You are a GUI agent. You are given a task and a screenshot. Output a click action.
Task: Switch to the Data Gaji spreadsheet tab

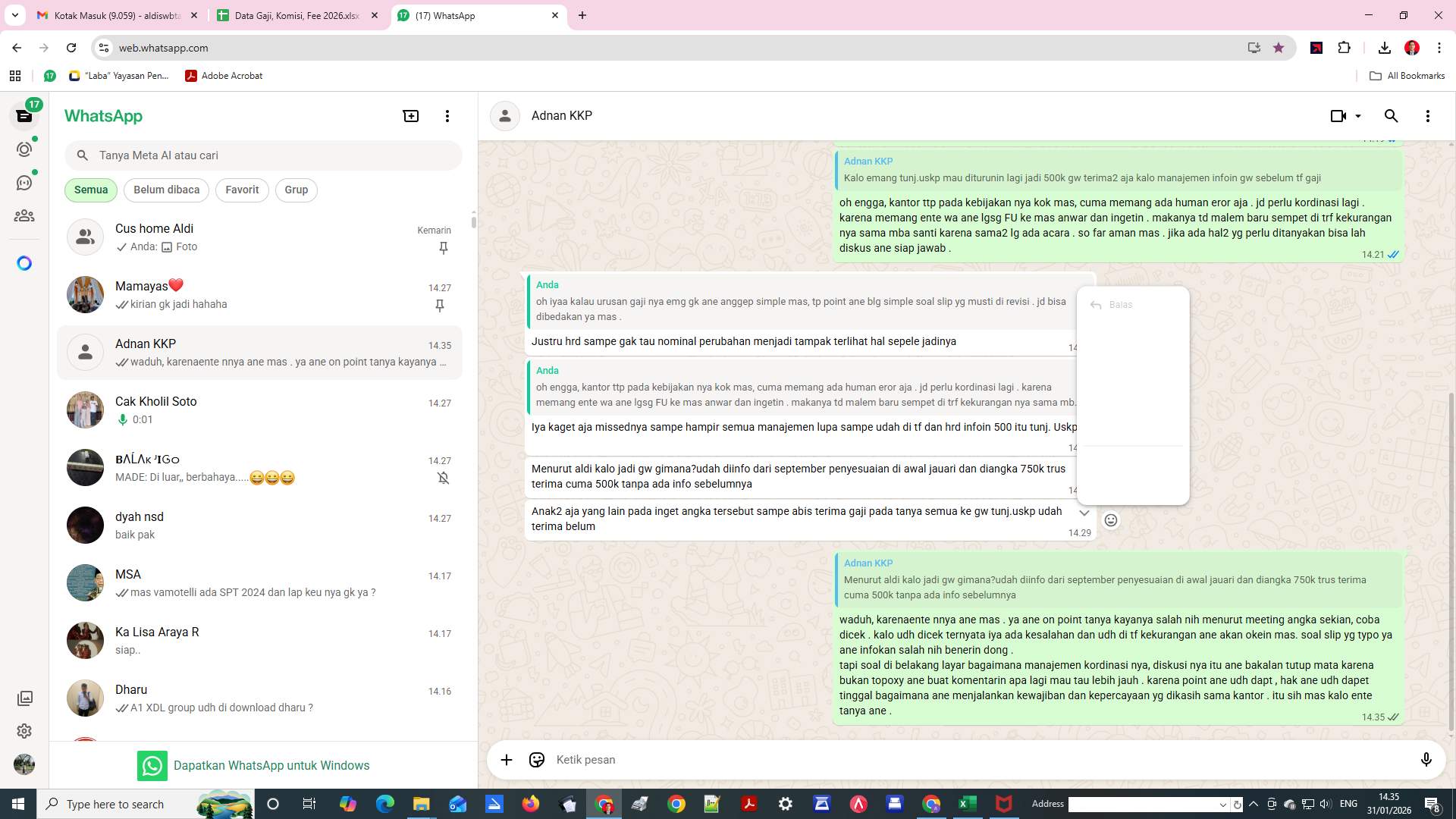pos(296,15)
